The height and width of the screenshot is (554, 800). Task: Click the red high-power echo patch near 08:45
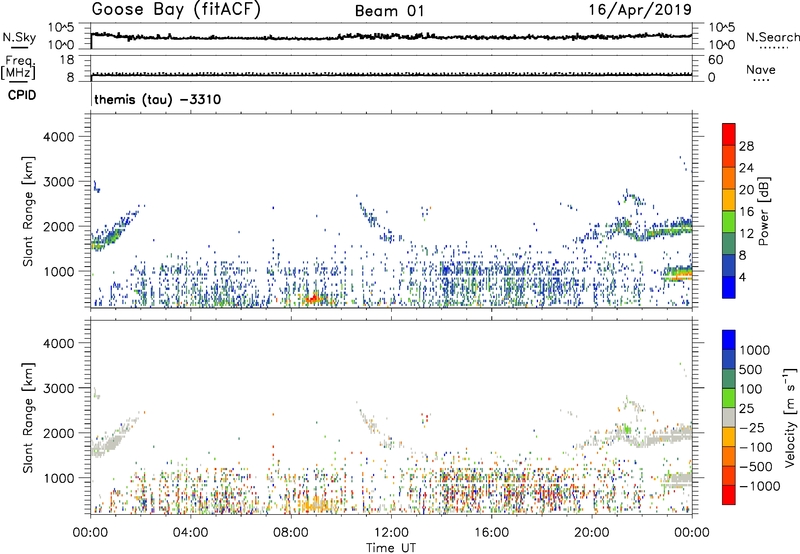(x=313, y=298)
